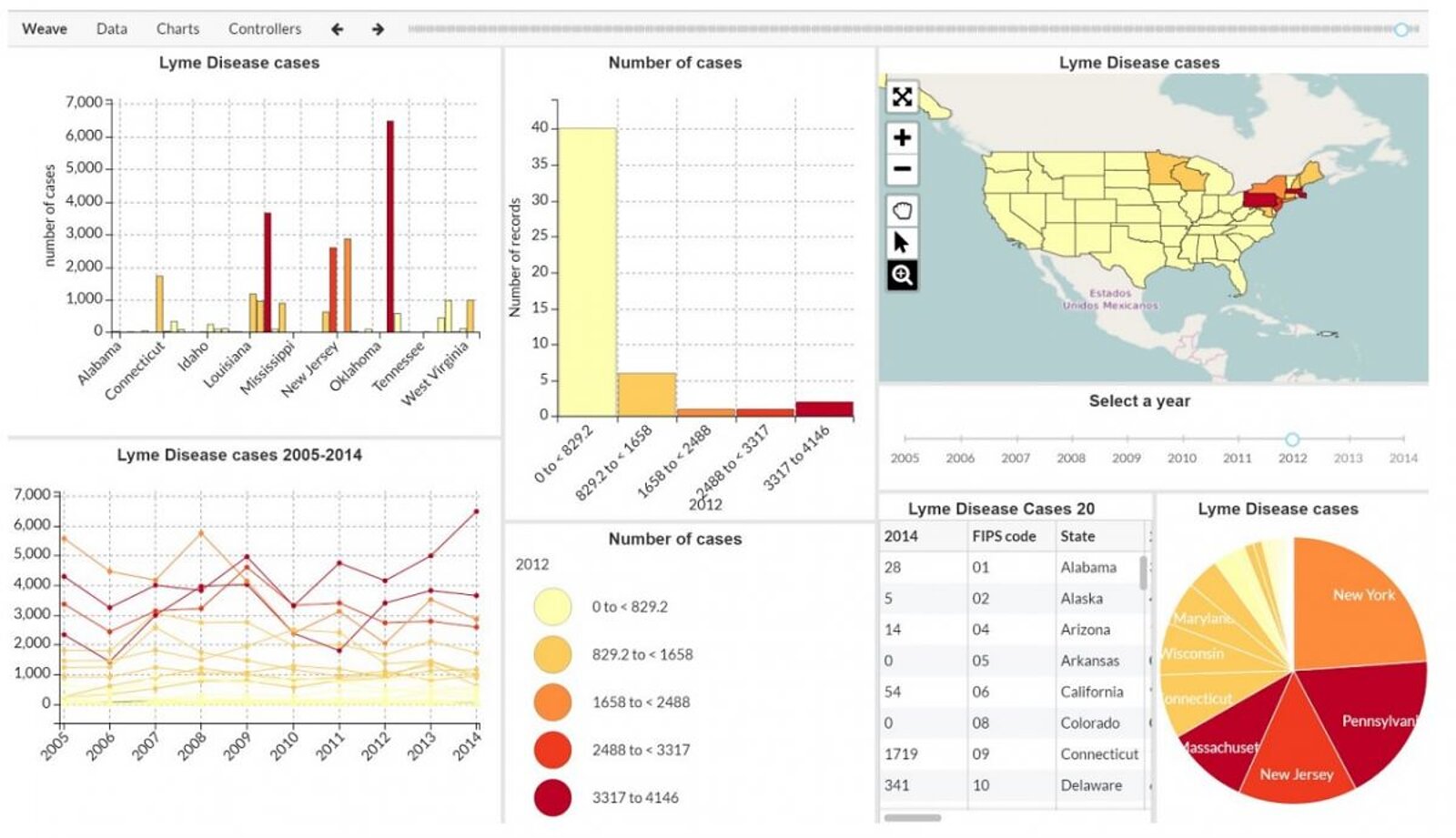
Task: Select year 2014 on the year slider
Action: 1405,437
